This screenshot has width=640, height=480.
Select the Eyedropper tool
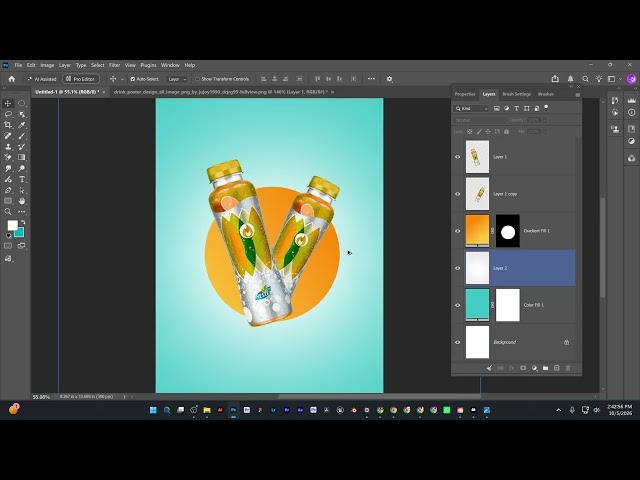pos(22,125)
